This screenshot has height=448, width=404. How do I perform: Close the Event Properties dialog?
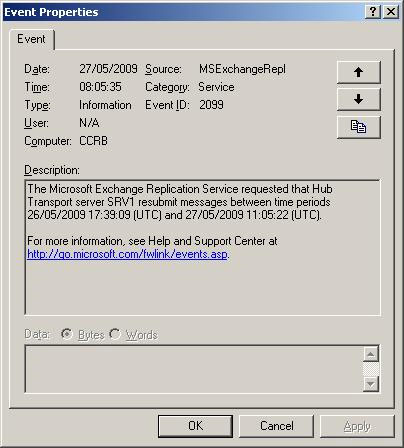pos(391,12)
